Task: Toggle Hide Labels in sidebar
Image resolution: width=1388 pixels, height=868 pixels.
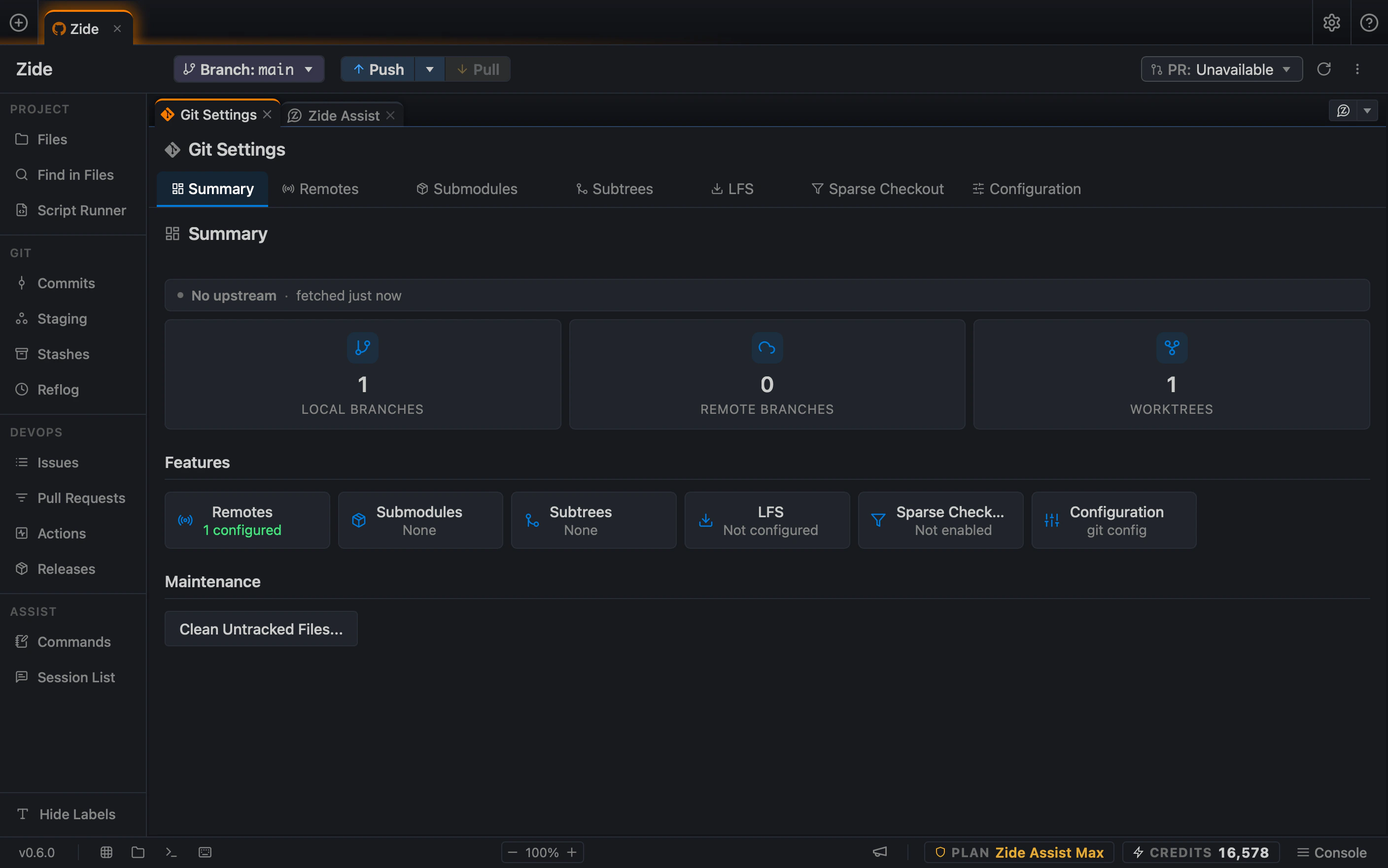Action: (73, 814)
